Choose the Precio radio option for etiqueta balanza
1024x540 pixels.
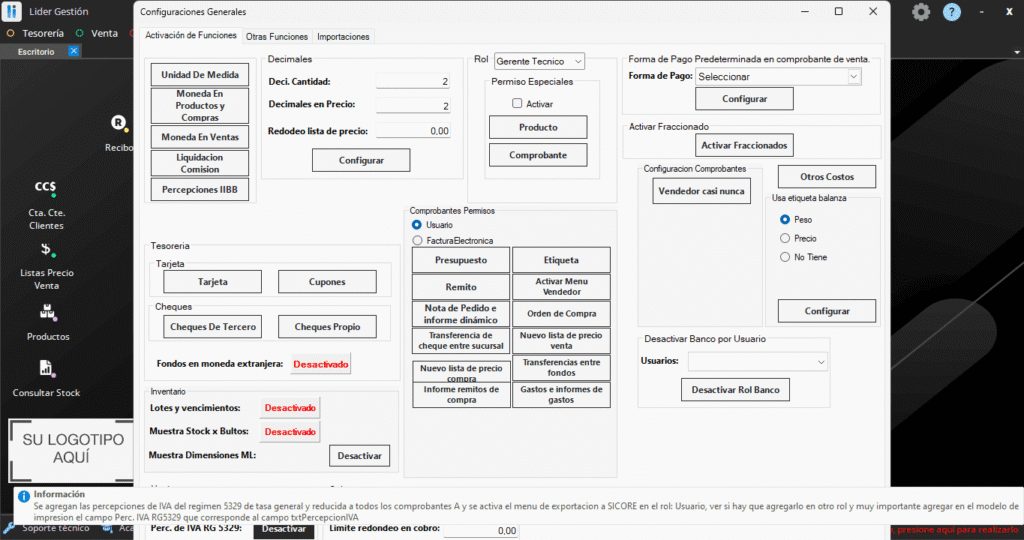[x=785, y=238]
